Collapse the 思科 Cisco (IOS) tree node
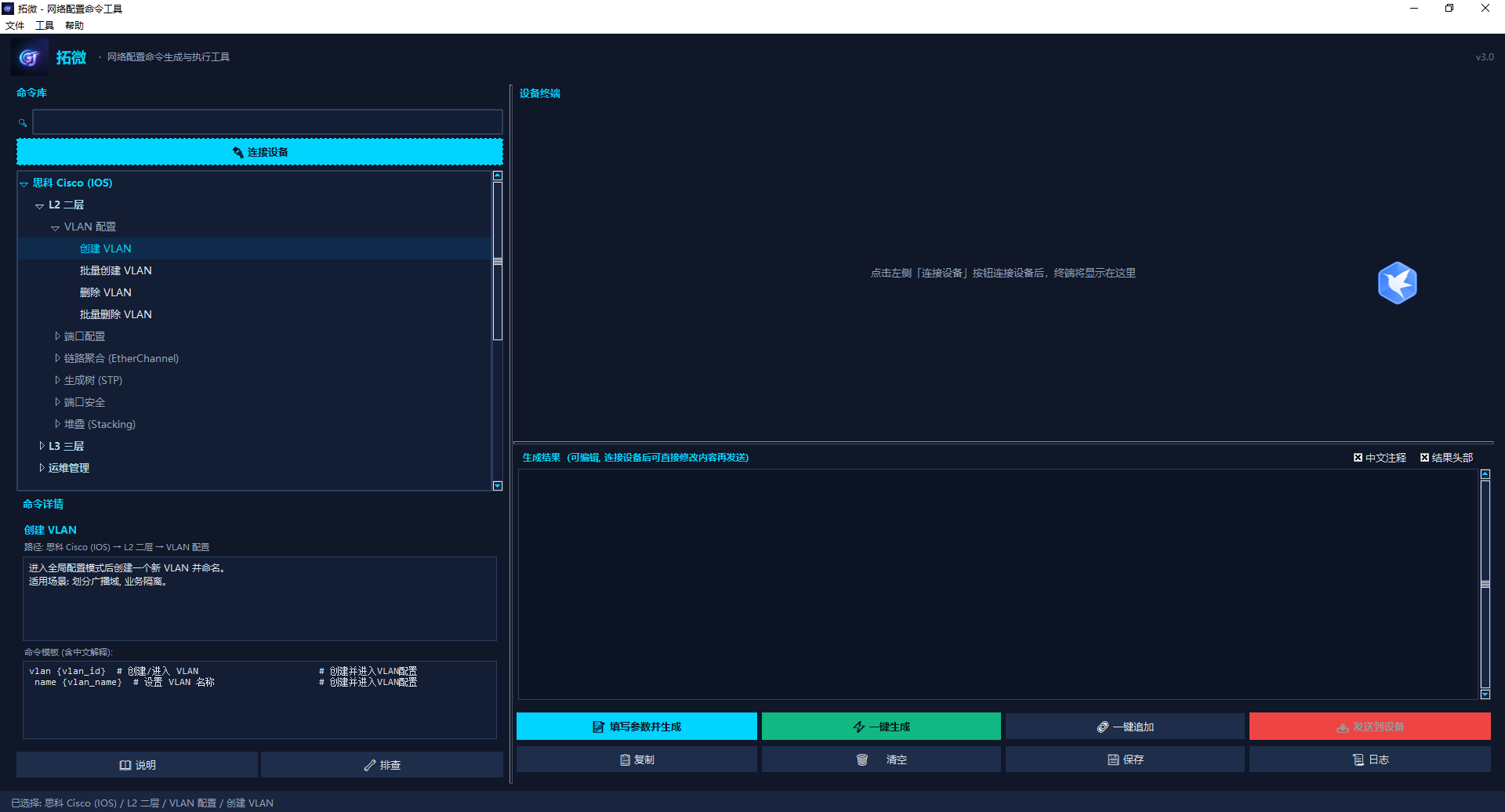 pyautogui.click(x=24, y=183)
